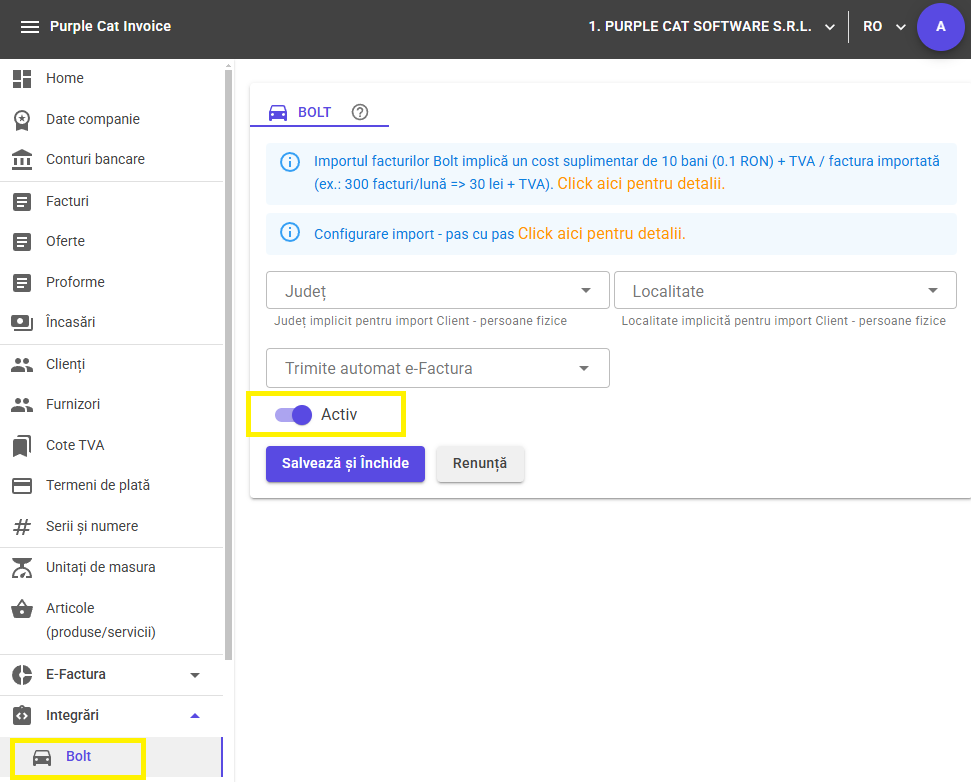The width and height of the screenshot is (971, 782).
Task: Disable the Activ toggle switch
Action: (294, 415)
